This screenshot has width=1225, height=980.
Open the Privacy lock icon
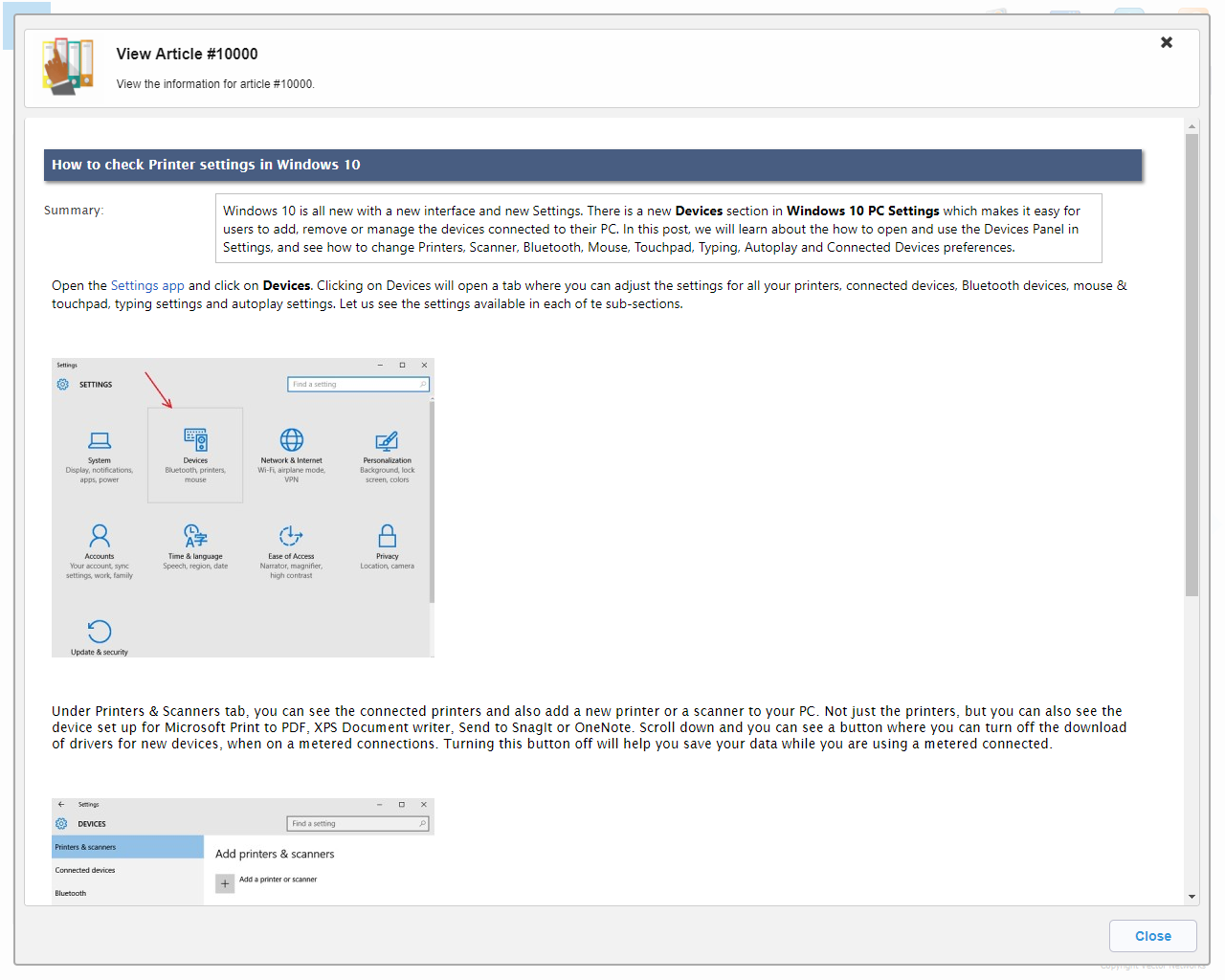(388, 535)
